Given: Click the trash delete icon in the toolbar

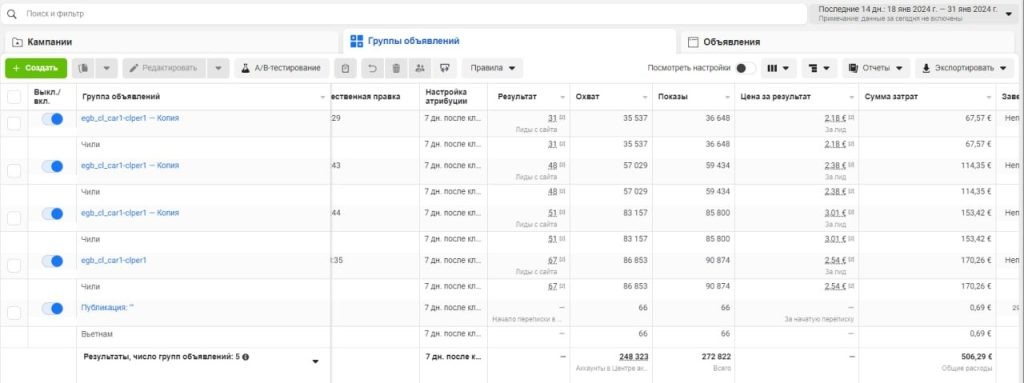Looking at the screenshot, I should click(x=396, y=68).
